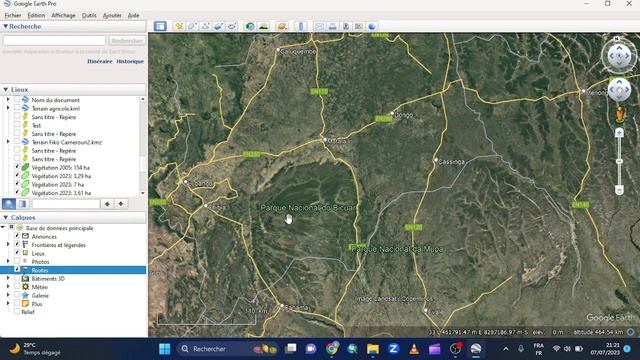Open the Affichage menu
This screenshot has width=640, height=360.
[63, 15]
